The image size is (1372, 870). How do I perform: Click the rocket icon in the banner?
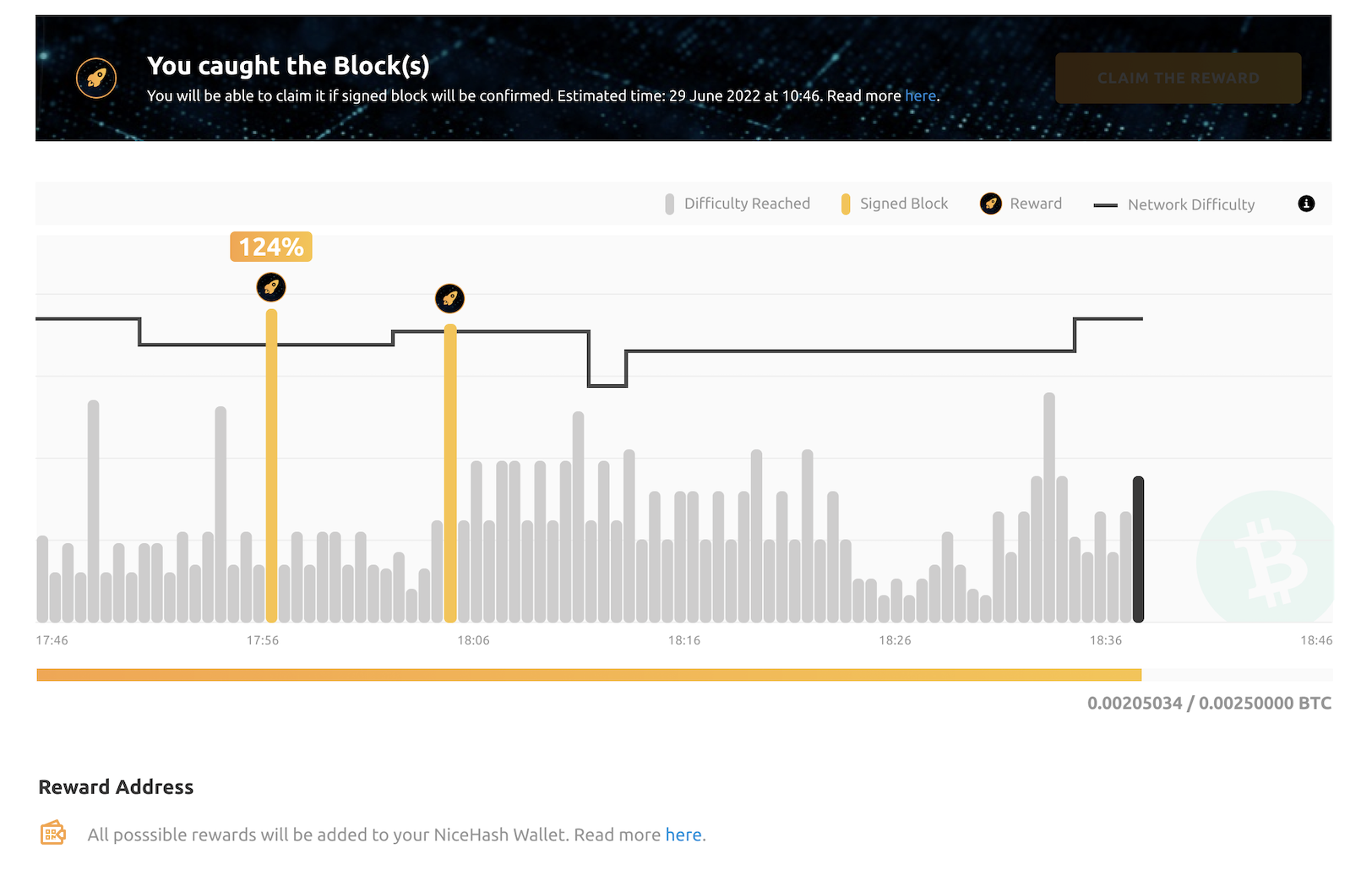click(x=95, y=78)
